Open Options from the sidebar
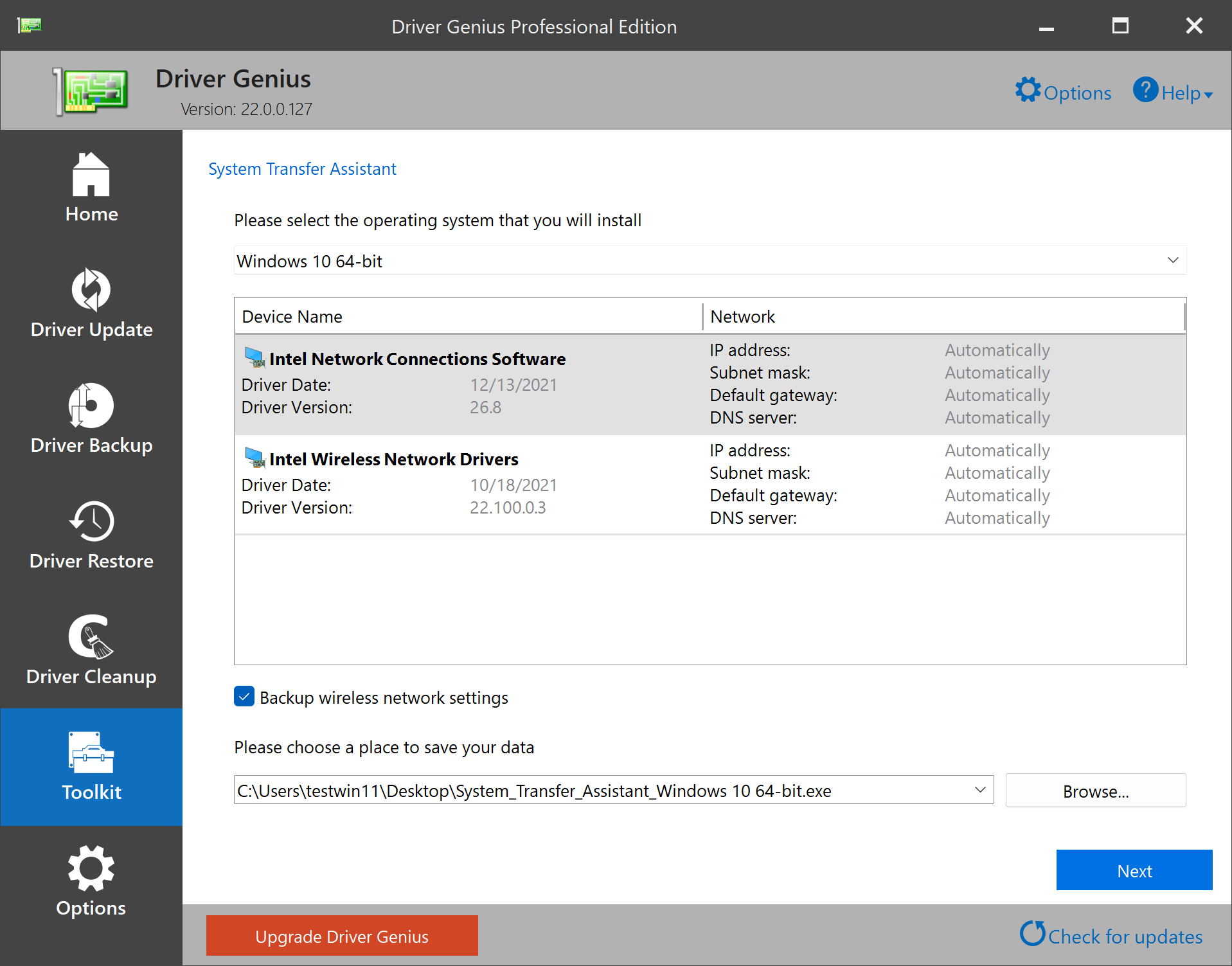This screenshot has height=966, width=1232. [x=91, y=882]
